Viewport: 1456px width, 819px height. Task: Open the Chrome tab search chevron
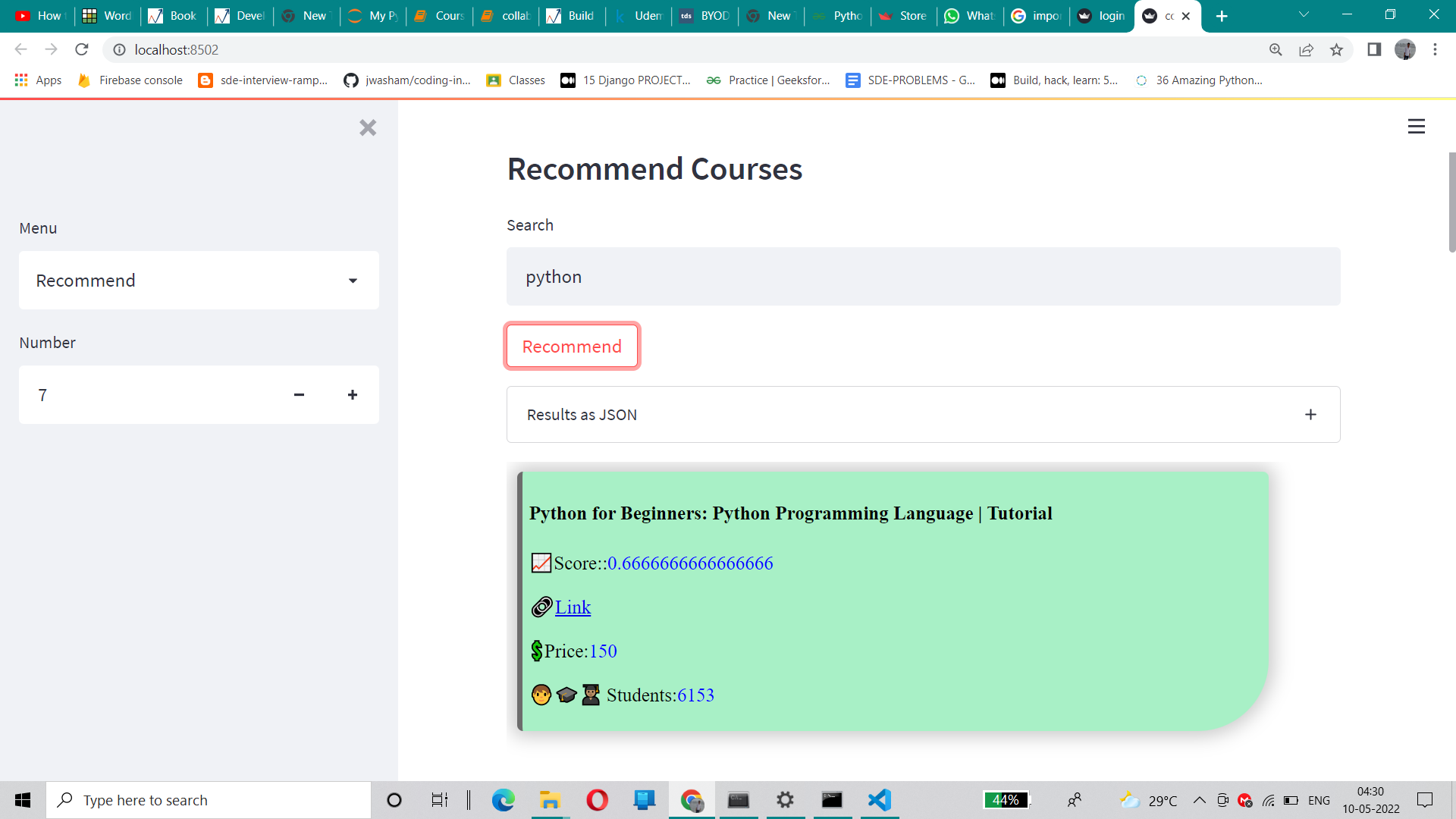(1303, 15)
